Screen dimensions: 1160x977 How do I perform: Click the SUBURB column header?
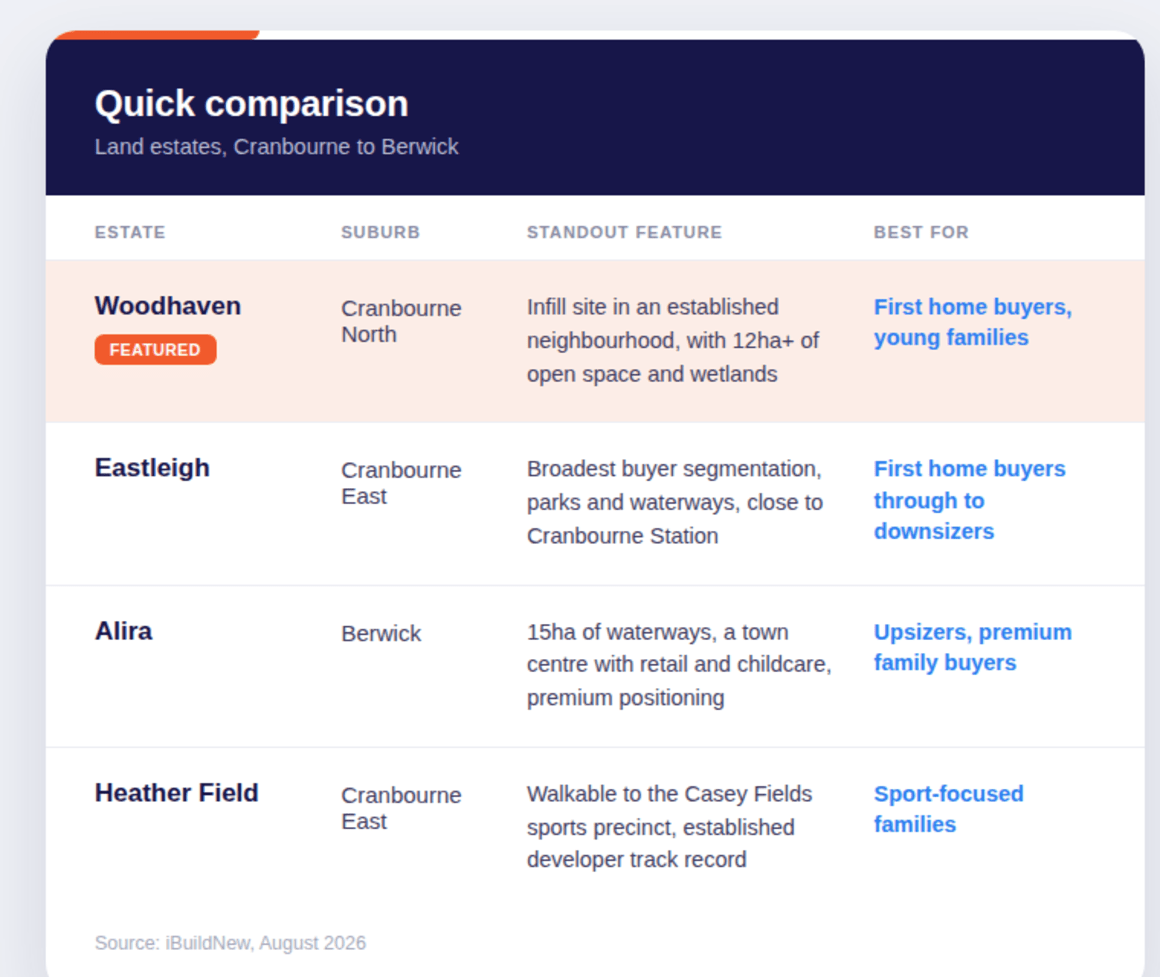[x=380, y=232]
